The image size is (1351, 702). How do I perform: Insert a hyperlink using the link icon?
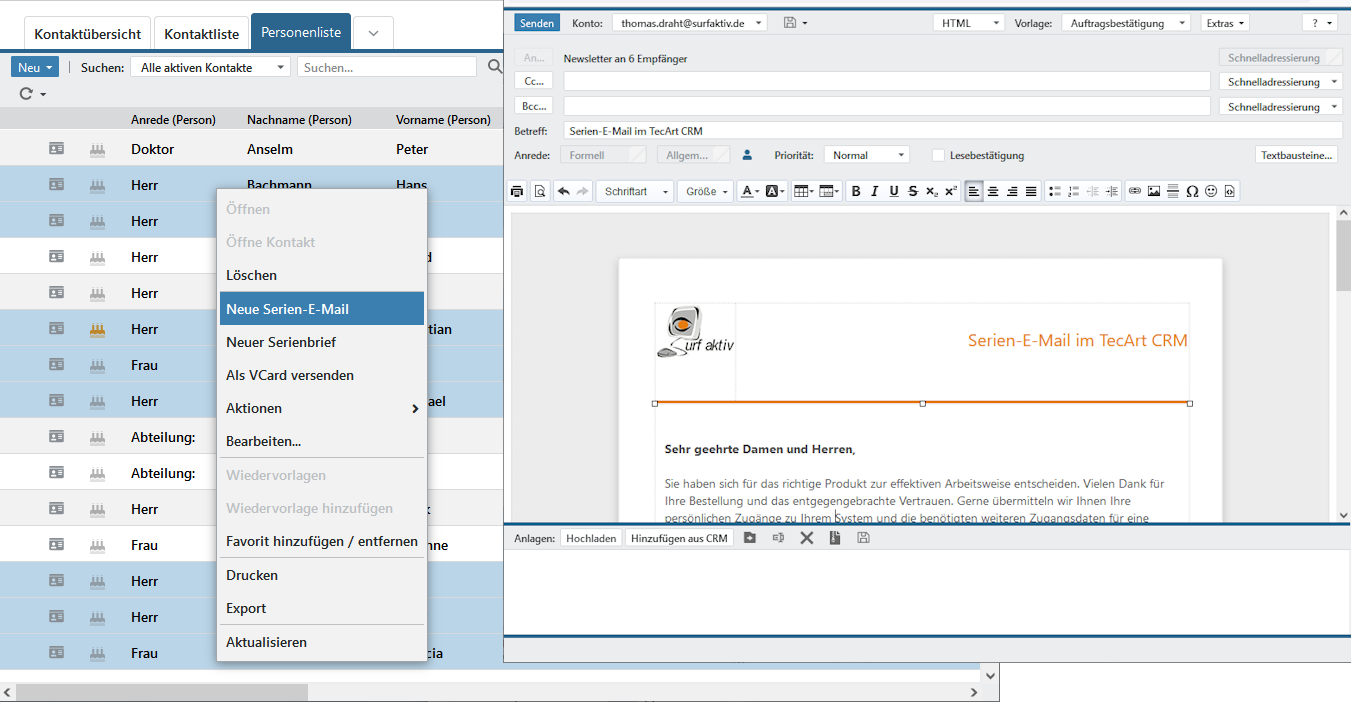1135,191
